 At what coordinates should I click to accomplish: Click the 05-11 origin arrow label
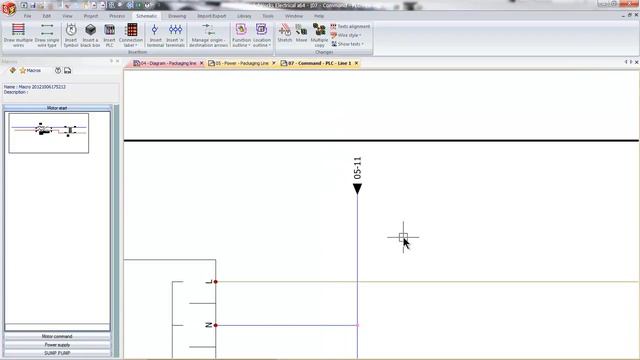[x=358, y=168]
